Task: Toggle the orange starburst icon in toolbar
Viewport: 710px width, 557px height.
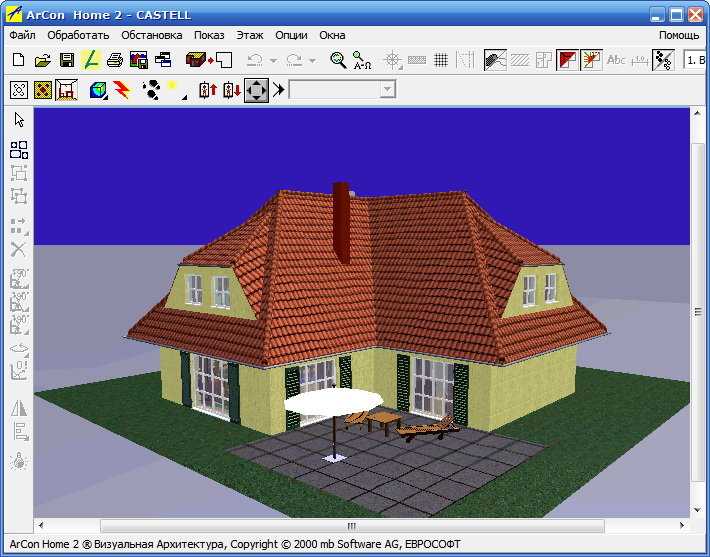Action: [x=591, y=60]
